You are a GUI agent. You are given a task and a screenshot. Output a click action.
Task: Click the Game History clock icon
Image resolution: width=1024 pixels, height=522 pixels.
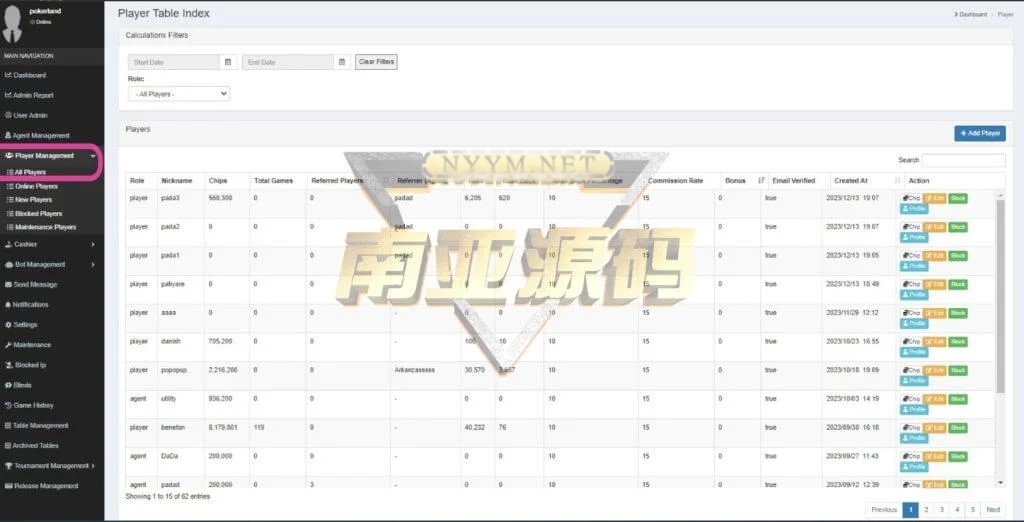[8, 405]
